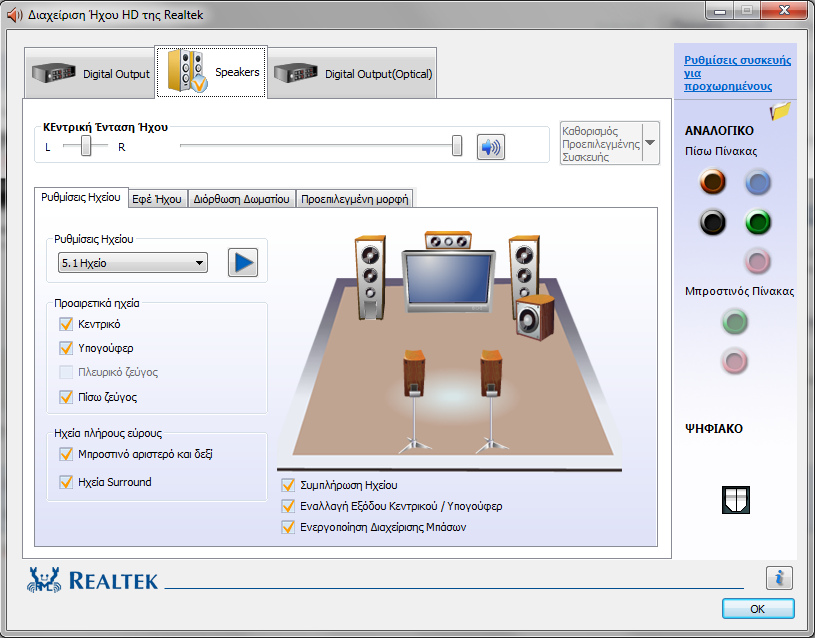Viewport: 815px width, 638px height.
Task: Click the ΨΗΦΙΑΚΟ heading
Action: [x=714, y=428]
